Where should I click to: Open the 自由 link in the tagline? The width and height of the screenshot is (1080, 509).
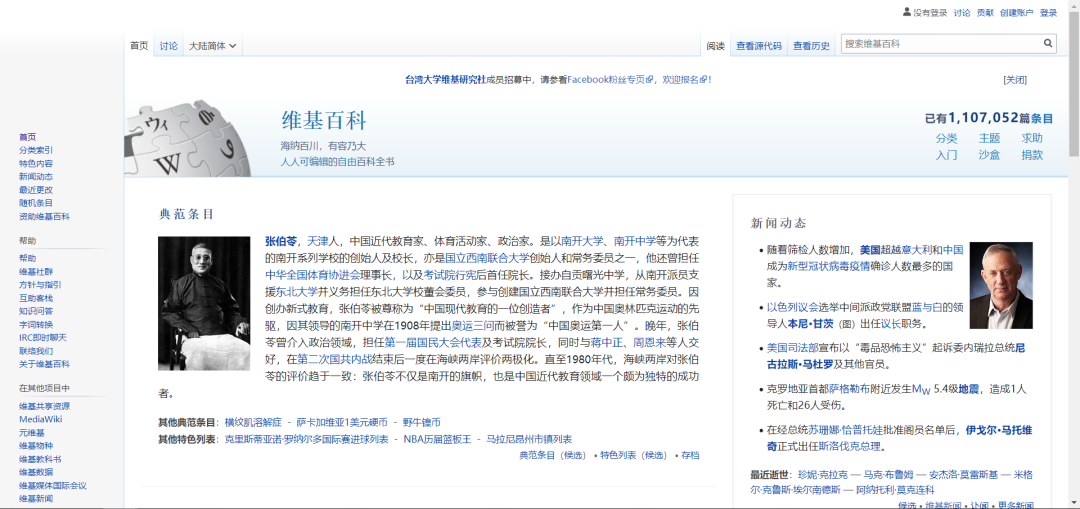(x=345, y=163)
